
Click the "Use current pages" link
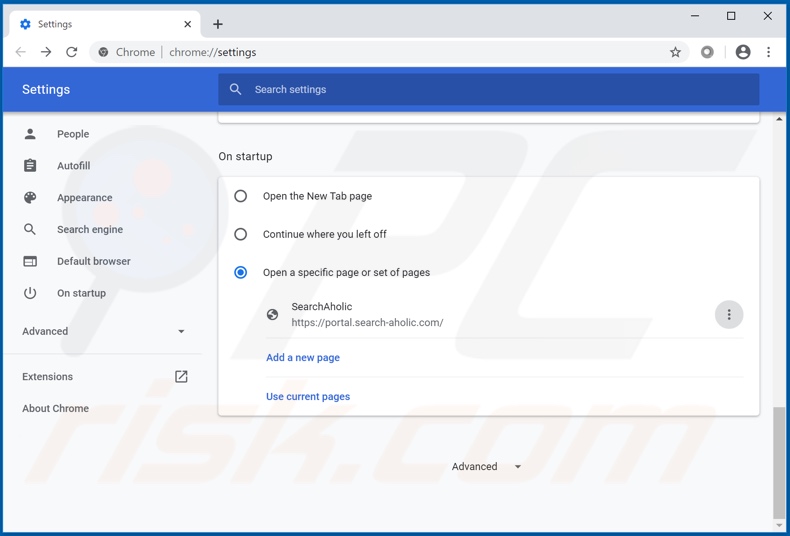(308, 397)
